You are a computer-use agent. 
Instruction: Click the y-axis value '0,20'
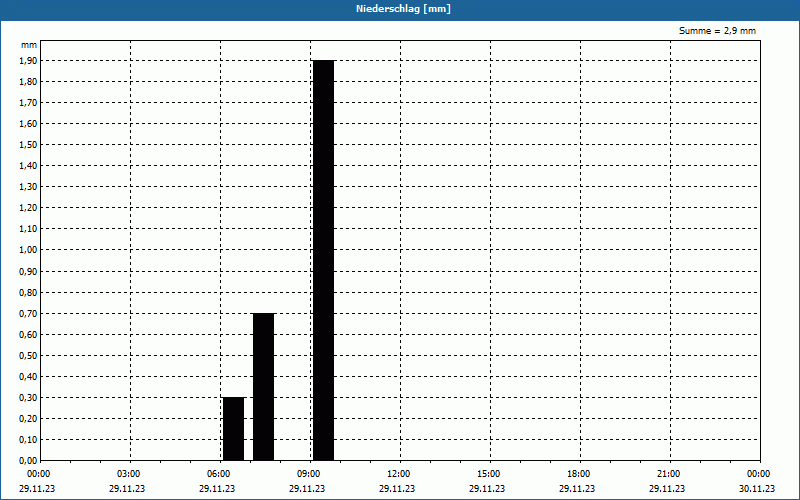pyautogui.click(x=28, y=419)
